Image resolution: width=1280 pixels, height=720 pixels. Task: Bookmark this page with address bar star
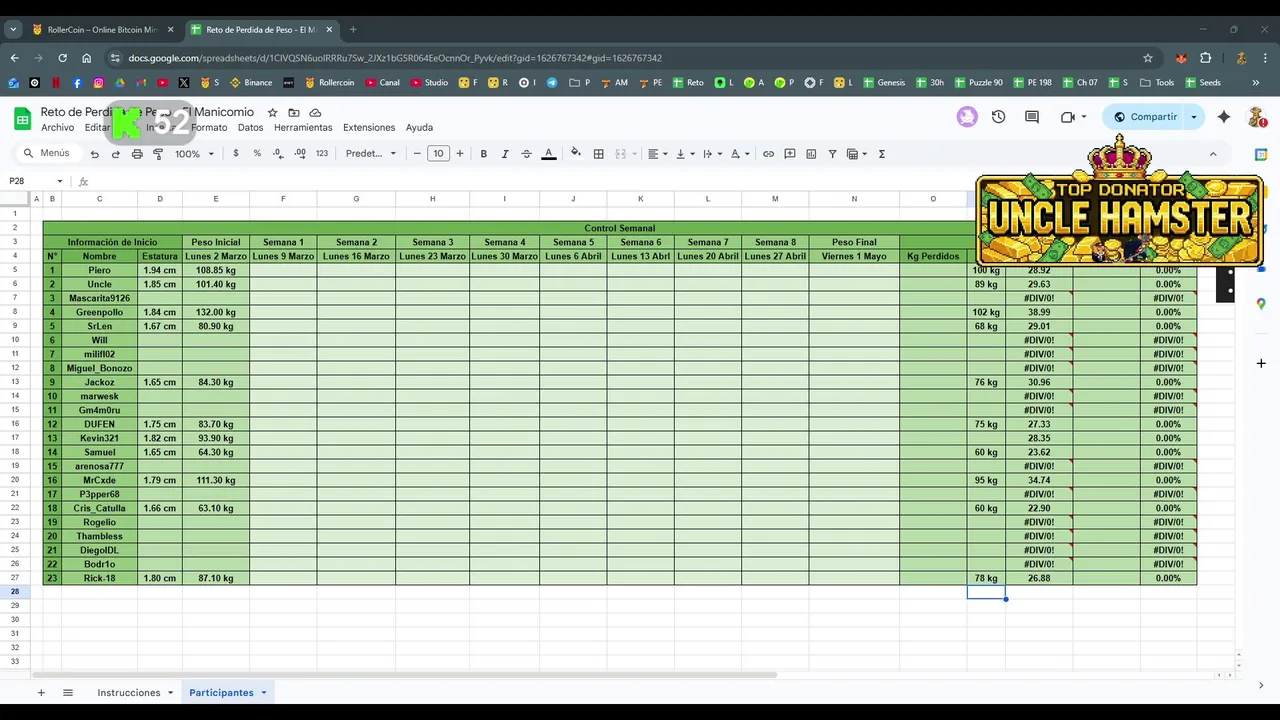click(1148, 58)
